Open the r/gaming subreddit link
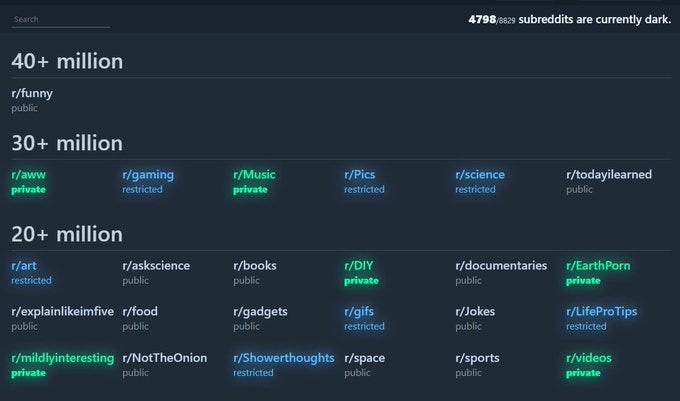680x401 pixels. click(x=148, y=175)
